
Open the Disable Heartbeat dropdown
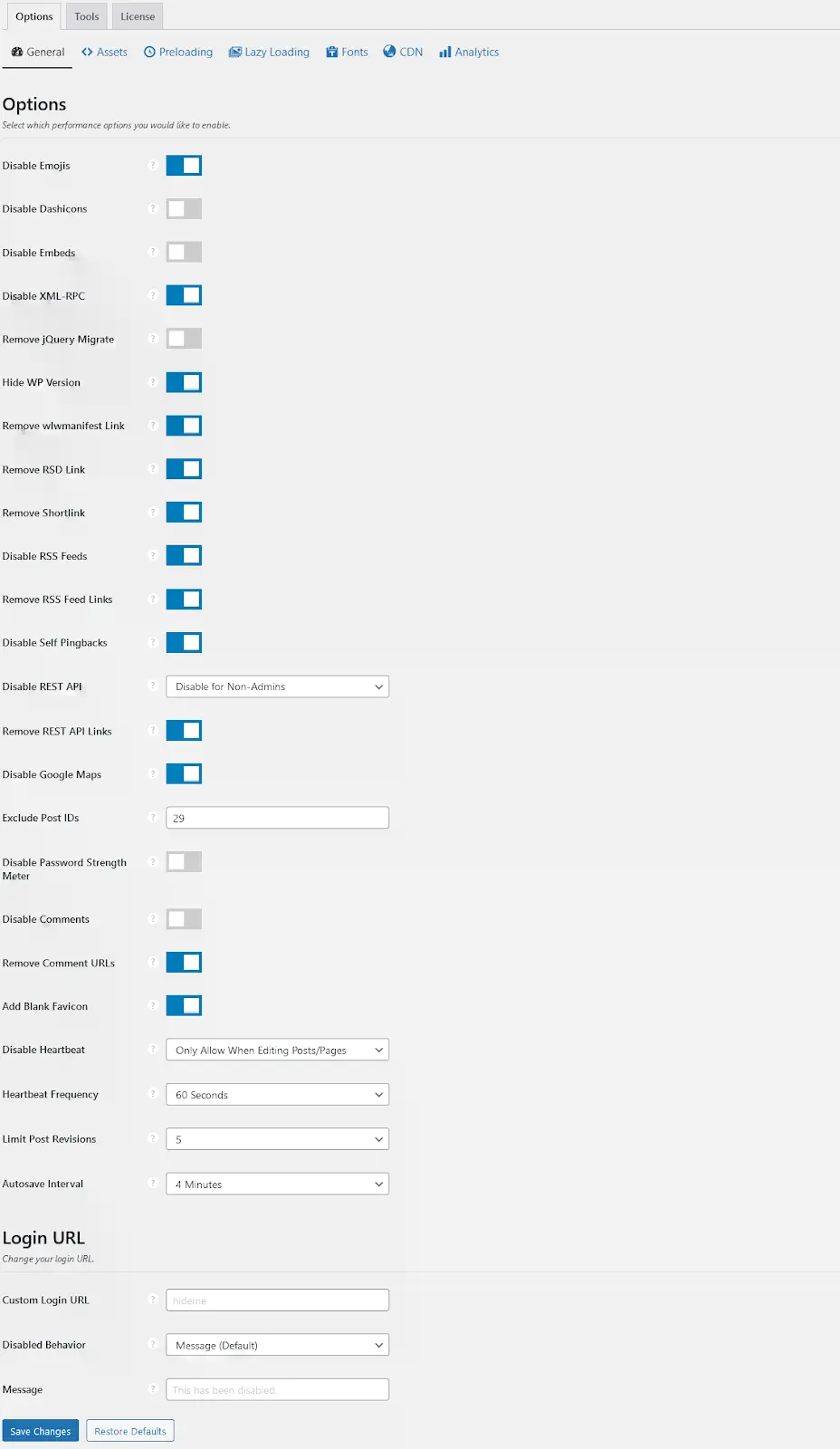tap(277, 1050)
